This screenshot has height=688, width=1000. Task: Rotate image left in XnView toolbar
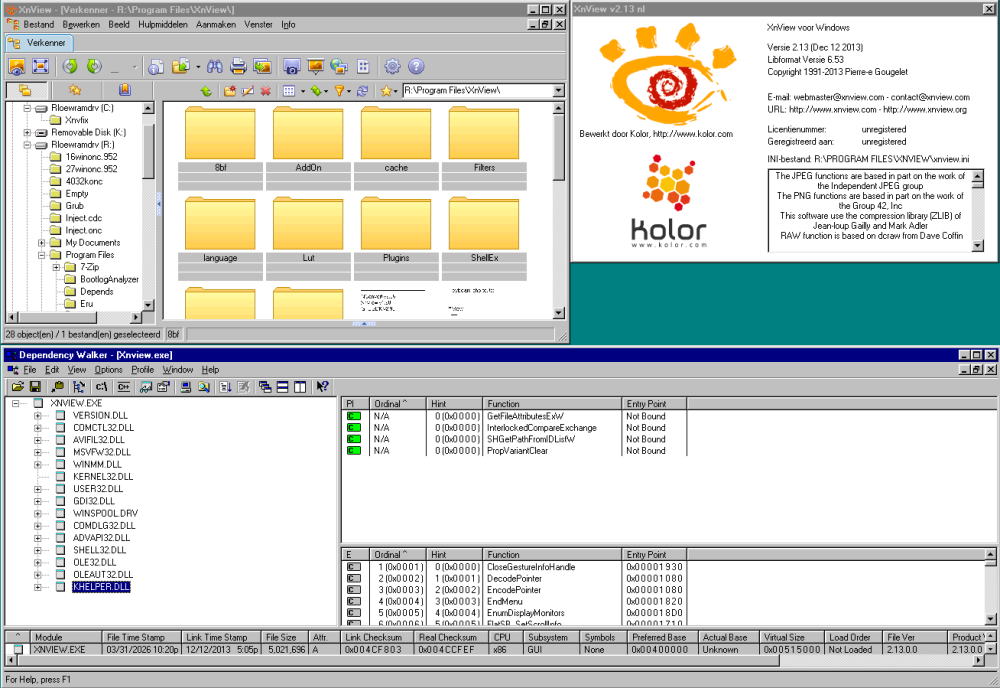coord(70,66)
